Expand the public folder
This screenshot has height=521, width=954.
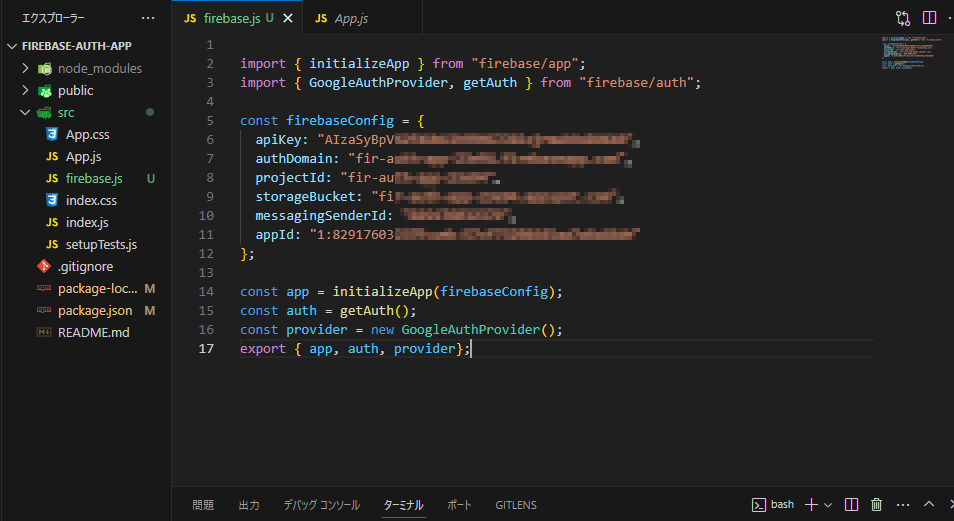point(25,90)
